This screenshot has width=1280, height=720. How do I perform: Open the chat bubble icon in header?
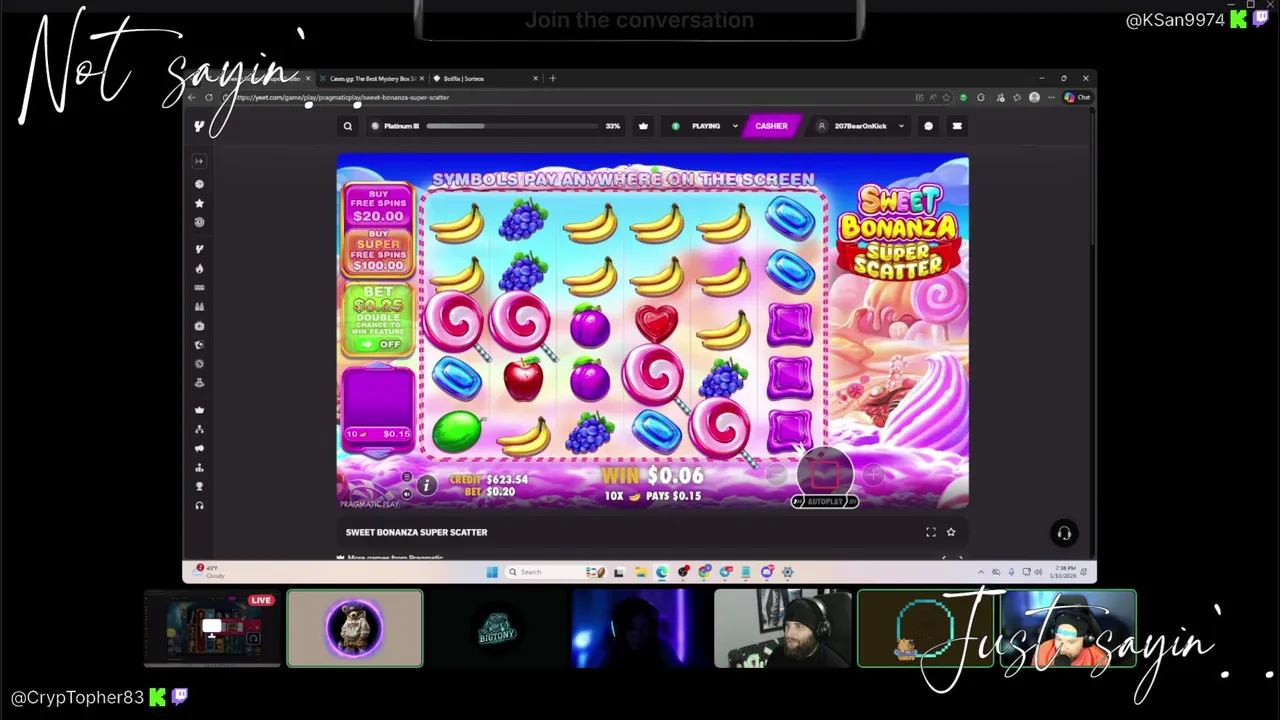(929, 126)
